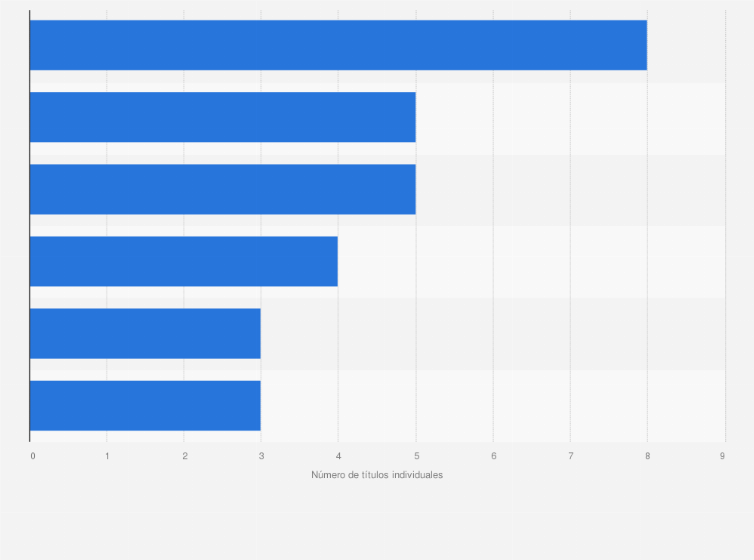This screenshot has height=560, width=754.
Task: Click the x-axis tick label 5
Action: [x=416, y=456]
